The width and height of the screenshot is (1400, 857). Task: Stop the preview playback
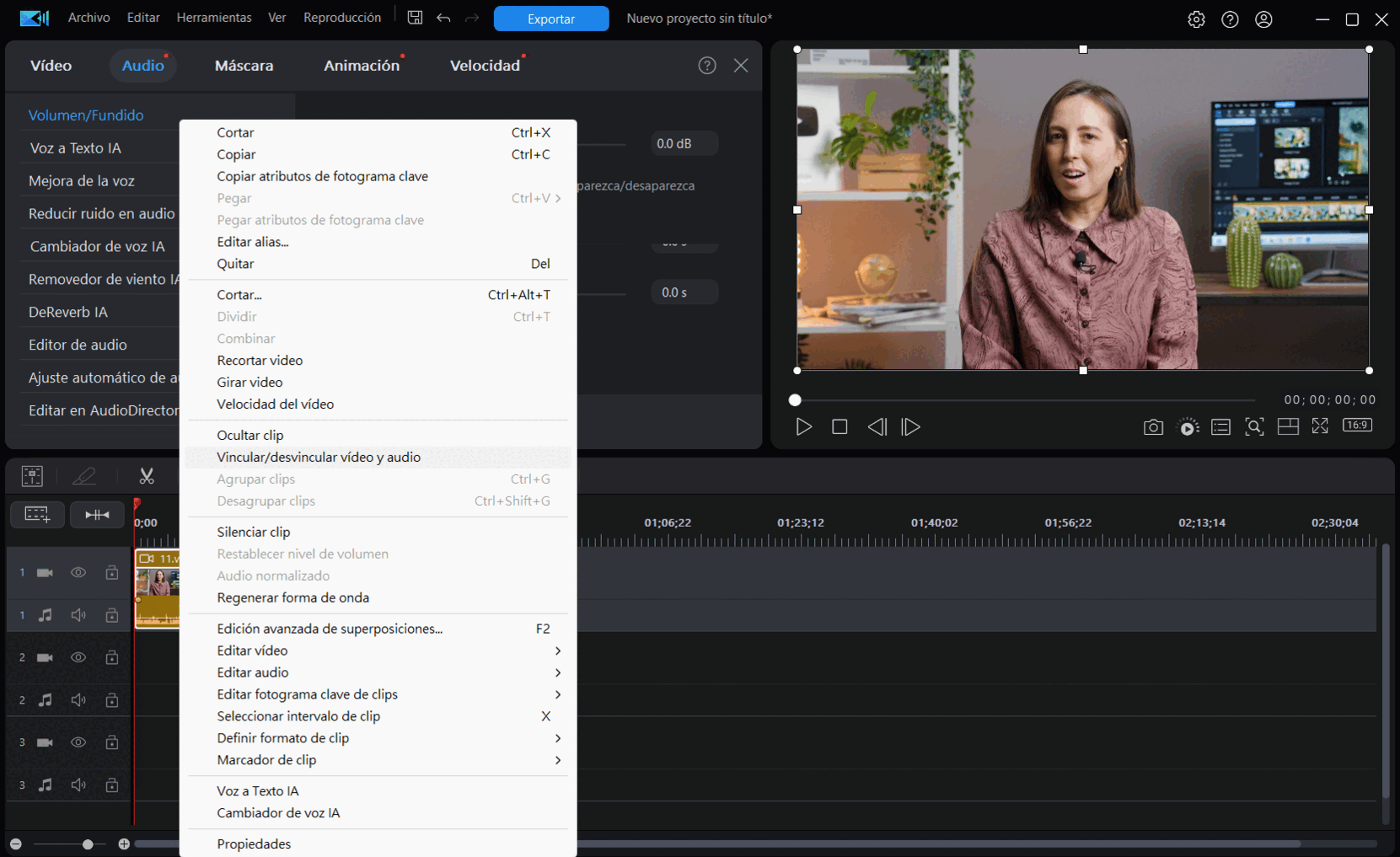pyautogui.click(x=839, y=426)
